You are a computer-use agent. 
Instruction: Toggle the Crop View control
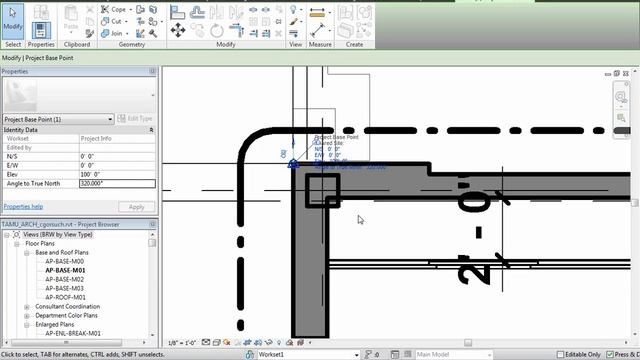(247, 342)
